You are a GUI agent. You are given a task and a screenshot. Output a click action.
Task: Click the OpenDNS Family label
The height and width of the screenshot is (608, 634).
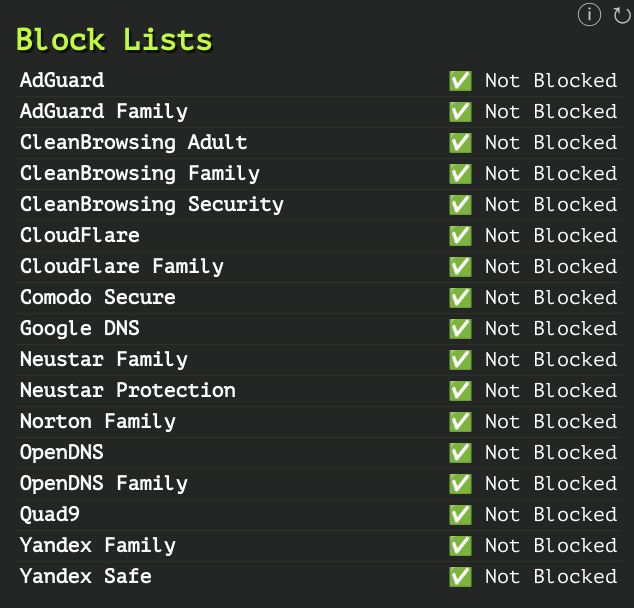pyautogui.click(x=103, y=483)
